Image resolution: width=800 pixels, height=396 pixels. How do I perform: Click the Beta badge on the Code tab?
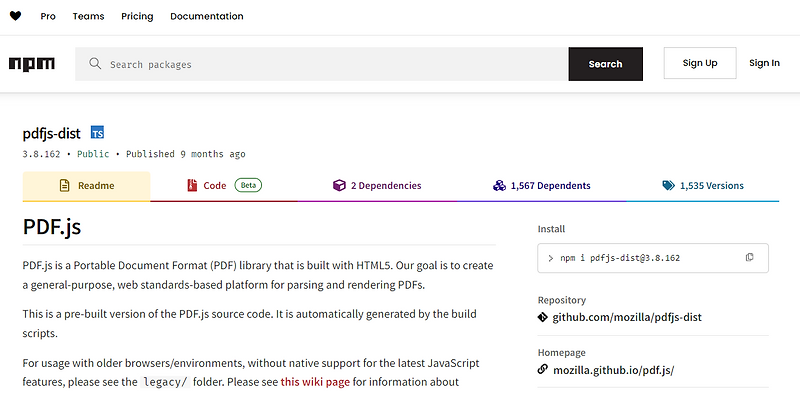(248, 185)
